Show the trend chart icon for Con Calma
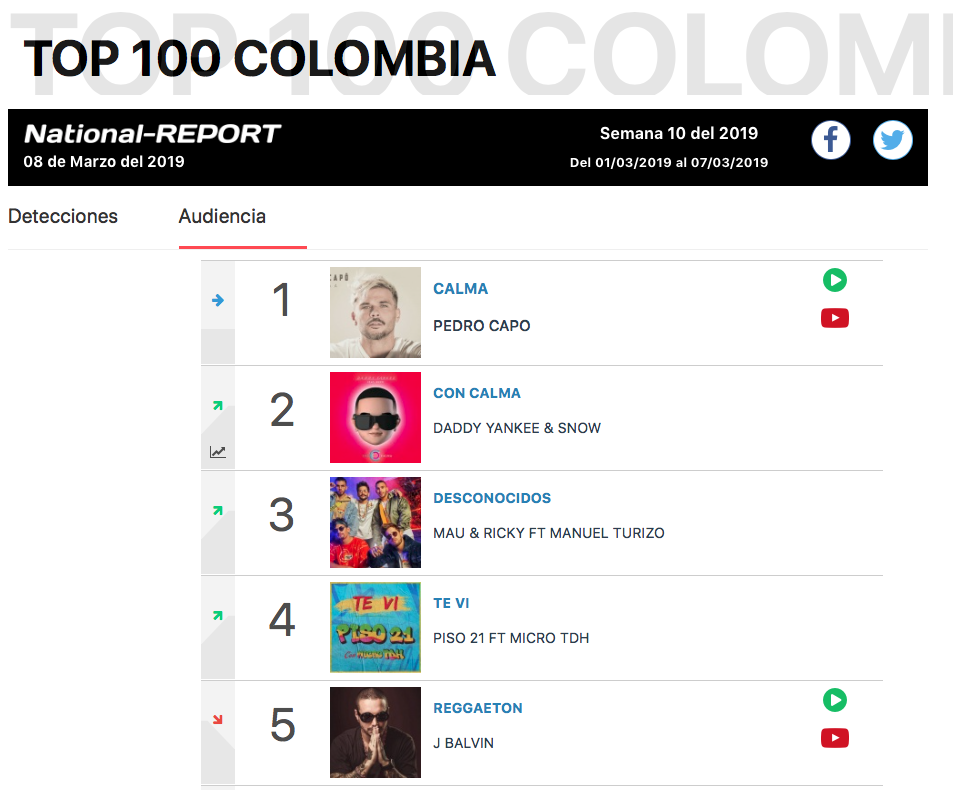The width and height of the screenshot is (953, 790). point(218,452)
